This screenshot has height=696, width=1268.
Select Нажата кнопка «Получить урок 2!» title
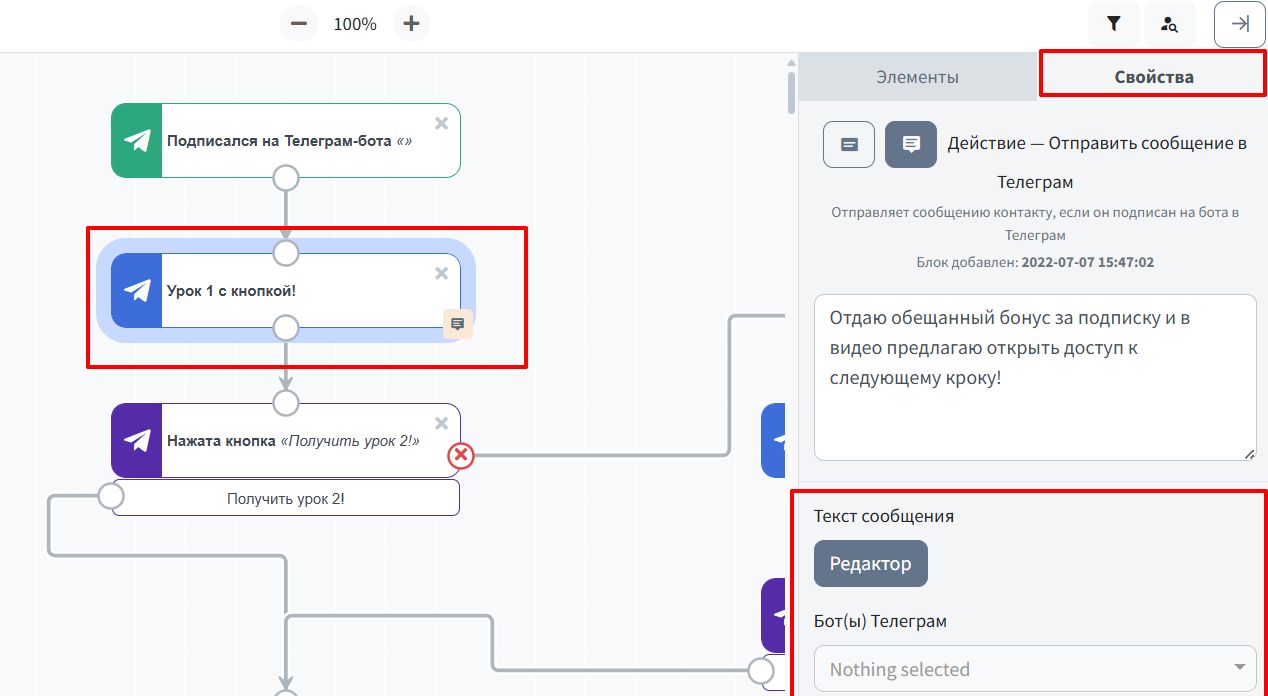click(293, 441)
